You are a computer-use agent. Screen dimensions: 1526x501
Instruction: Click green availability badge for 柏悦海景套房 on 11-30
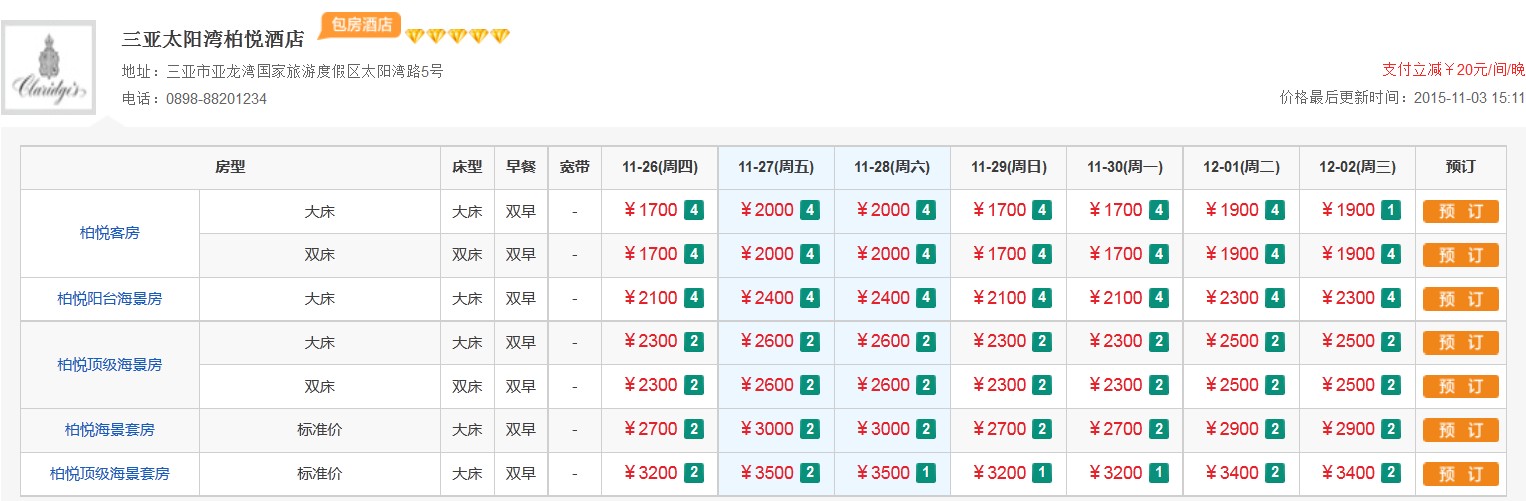point(1158,430)
